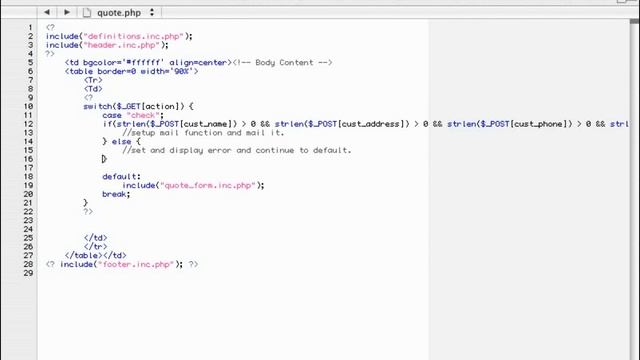Select the quote.php file name in the navigation bar
Screen dimensions: 640x360
tap(119, 13)
